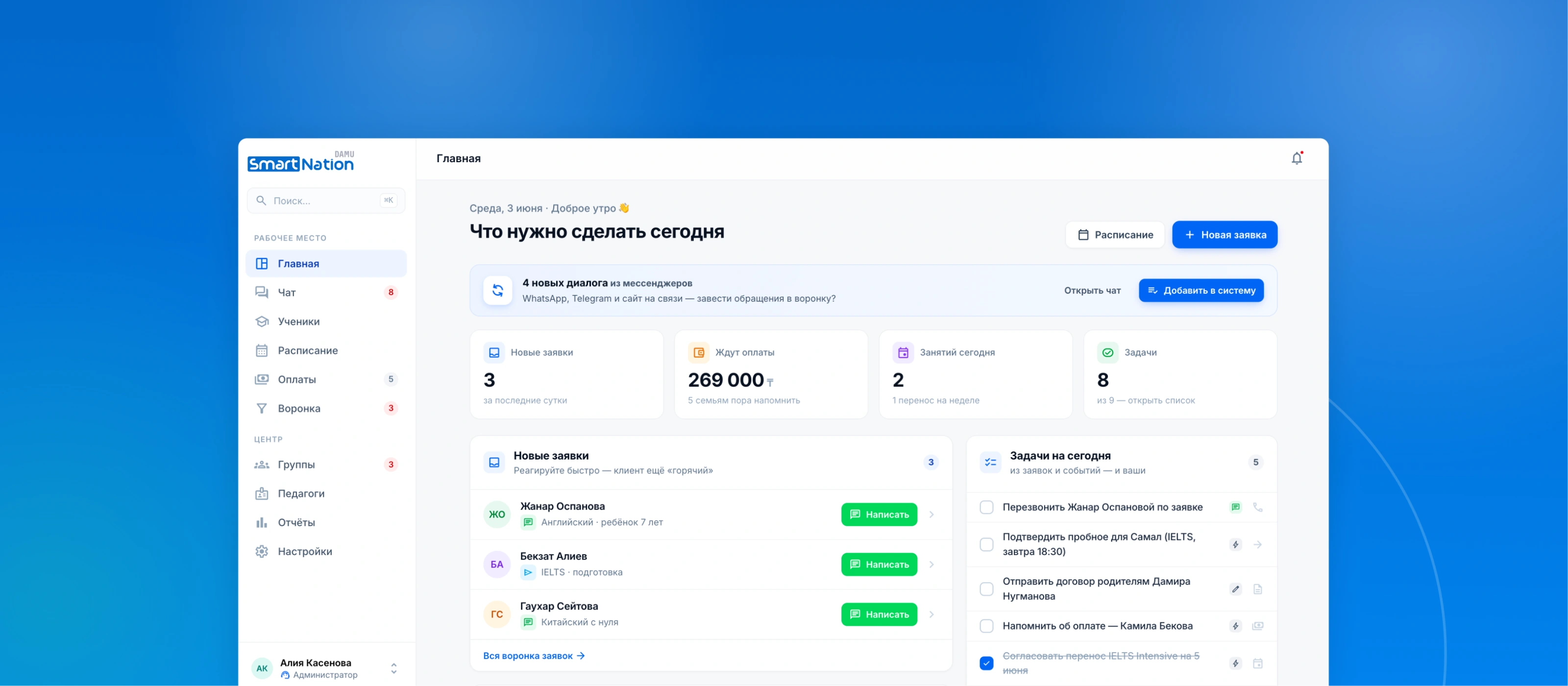Write to Бекзат Алиев via Написать

point(879,564)
